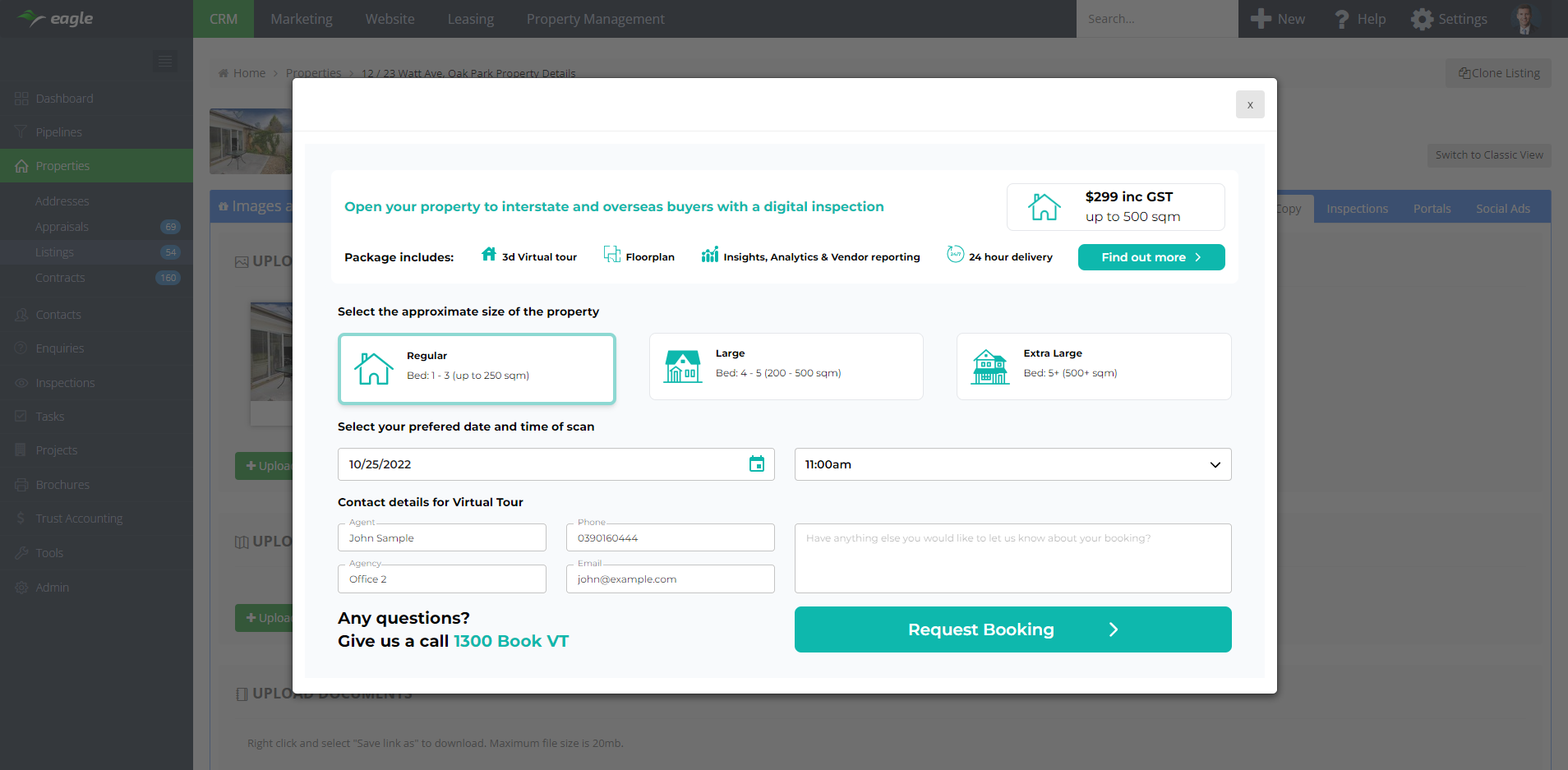Image resolution: width=1568 pixels, height=770 pixels.
Task: Open the user profile avatar
Action: point(1524,19)
